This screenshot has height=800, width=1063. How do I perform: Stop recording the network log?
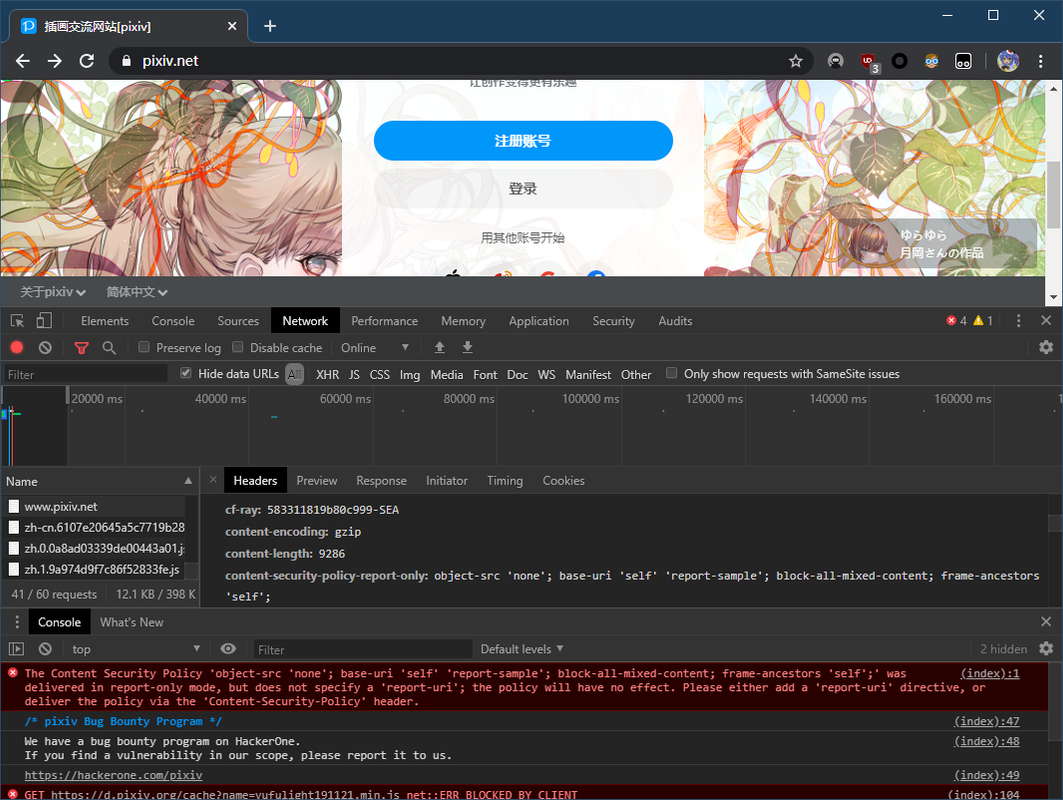(17, 348)
